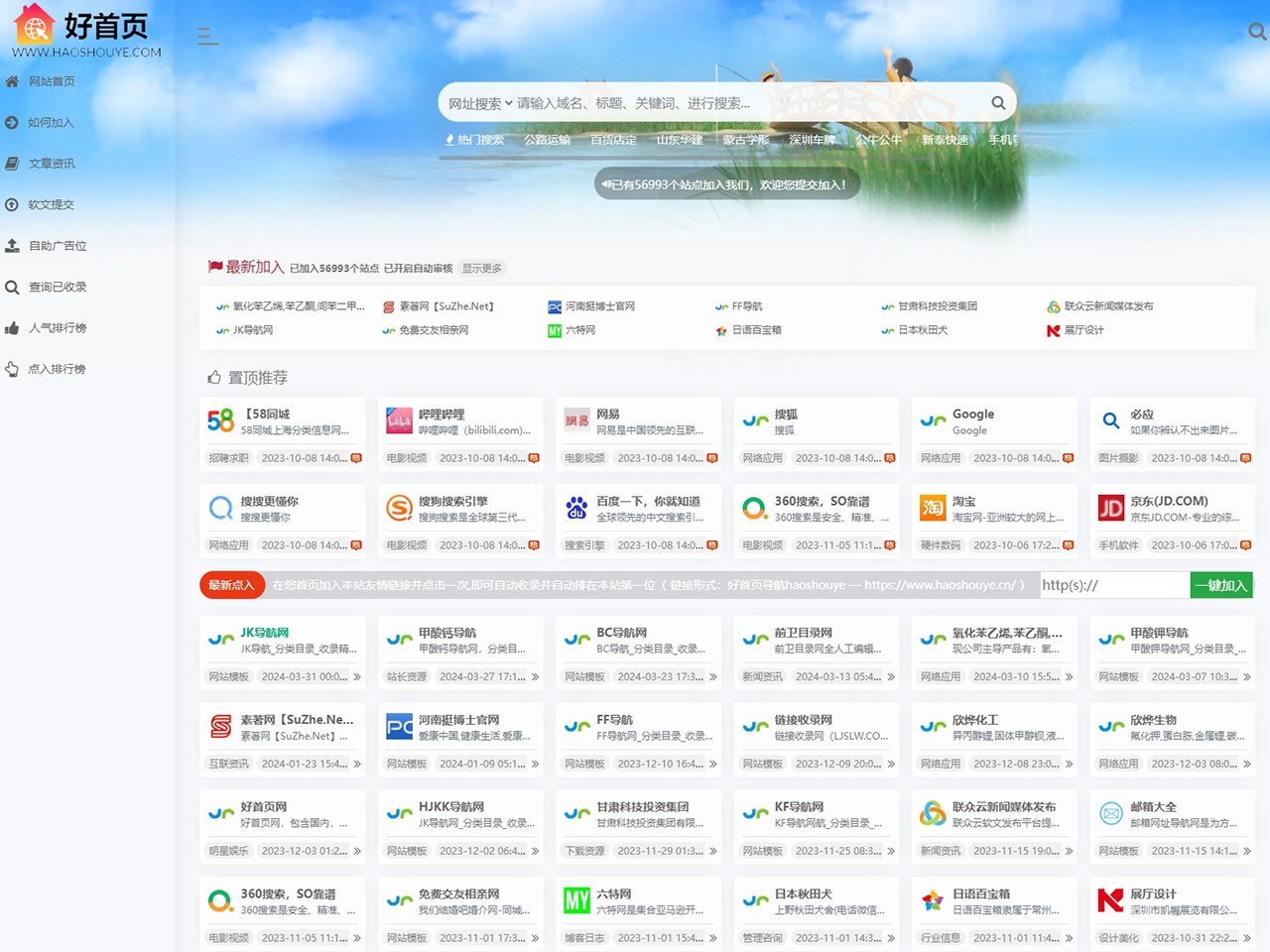Viewport: 1270px width, 952px height.
Task: Select the 公路运输 hot search tag
Action: coord(547,140)
